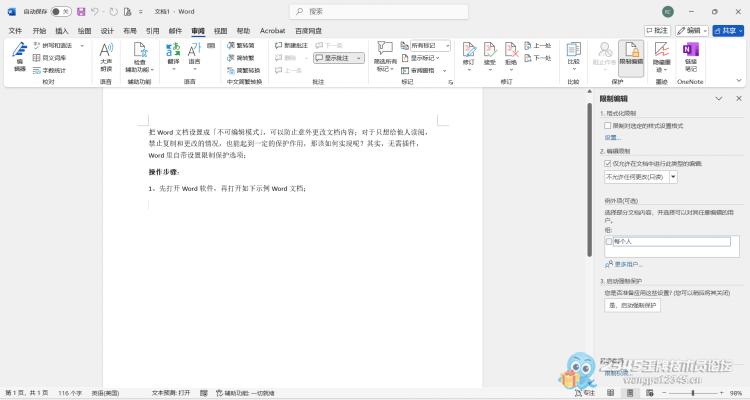750x400 pixels.
Task: Click the 是，启动强制保护 button
Action: (632, 306)
